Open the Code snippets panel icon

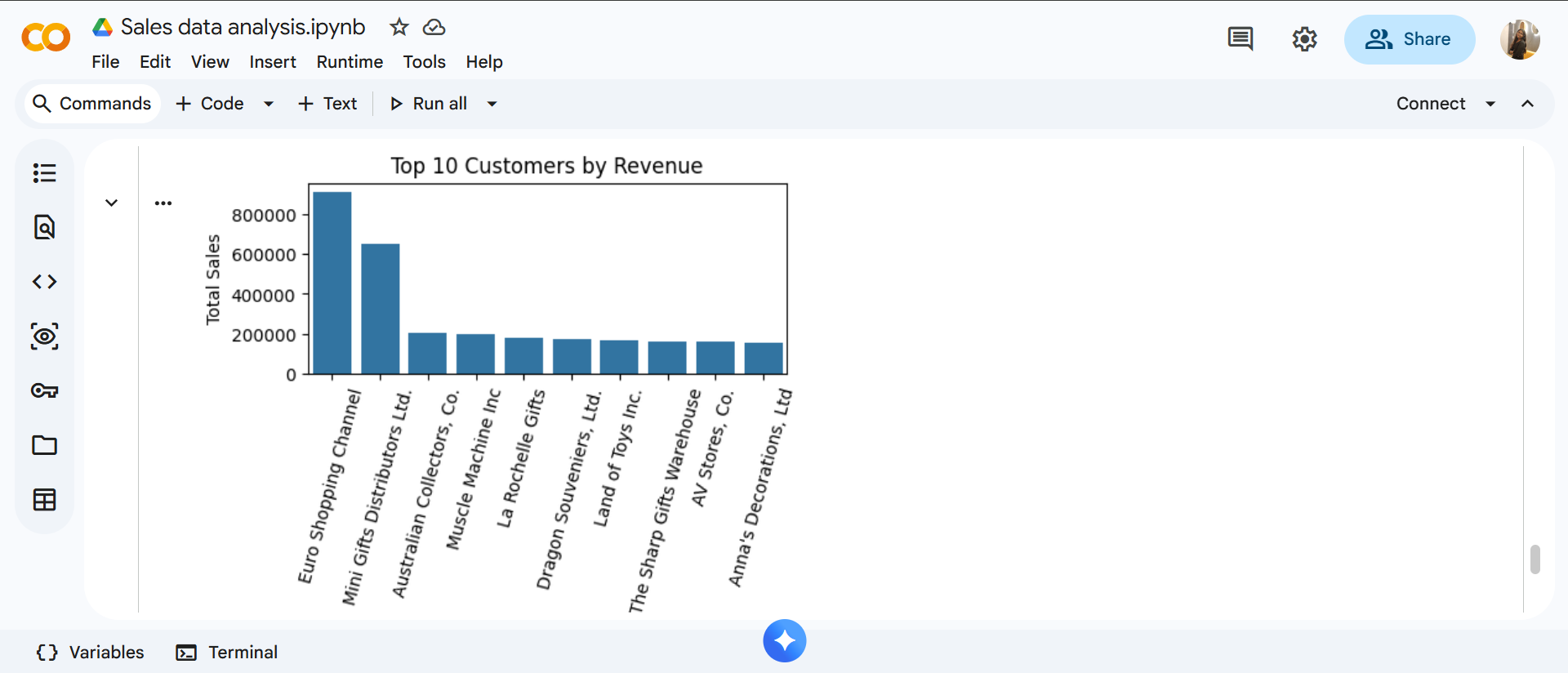tap(44, 282)
